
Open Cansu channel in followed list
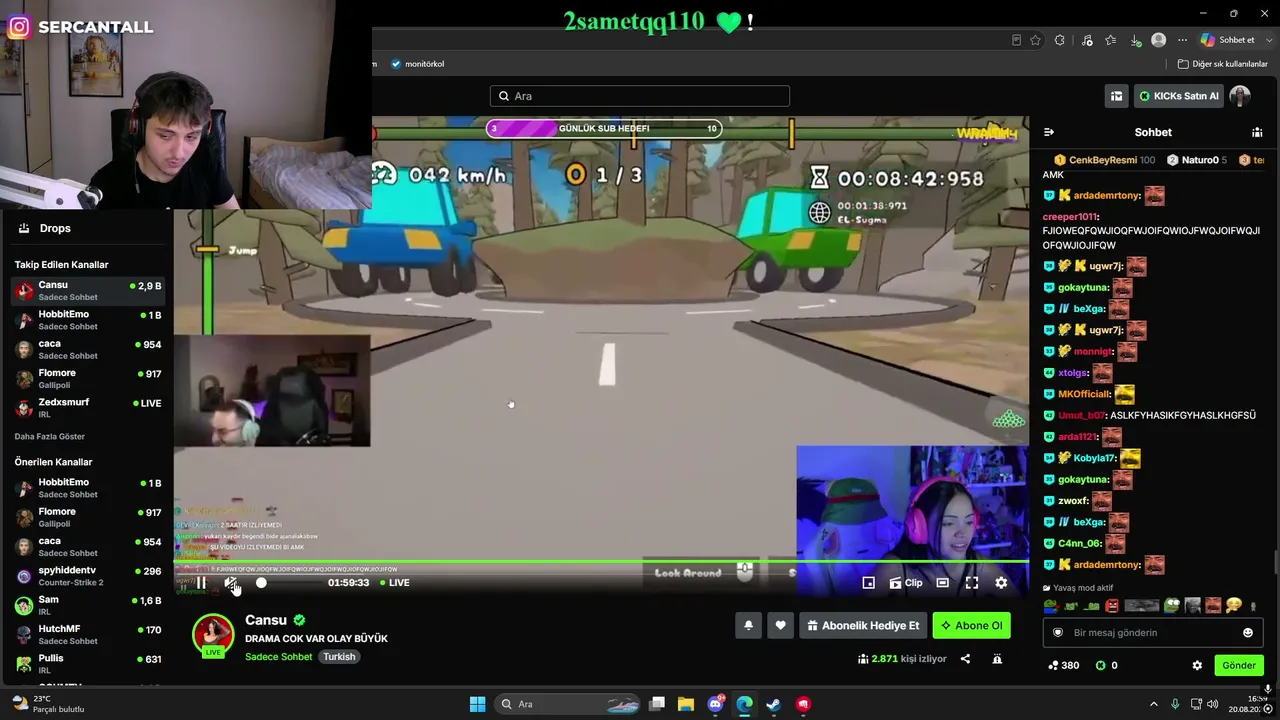tap(87, 290)
